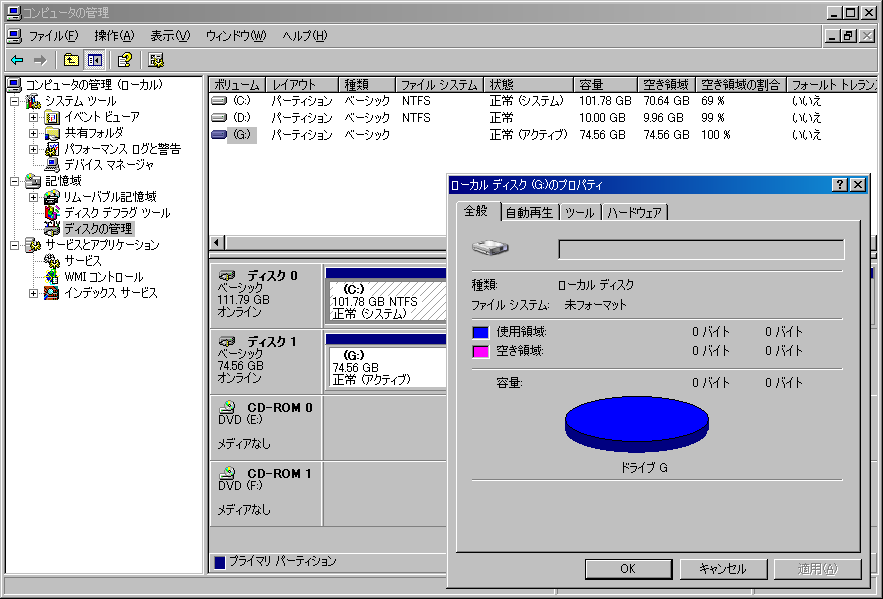Viewport: 883px width, 599px height.
Task: Open サービス in the console tree
Action: [x=82, y=261]
